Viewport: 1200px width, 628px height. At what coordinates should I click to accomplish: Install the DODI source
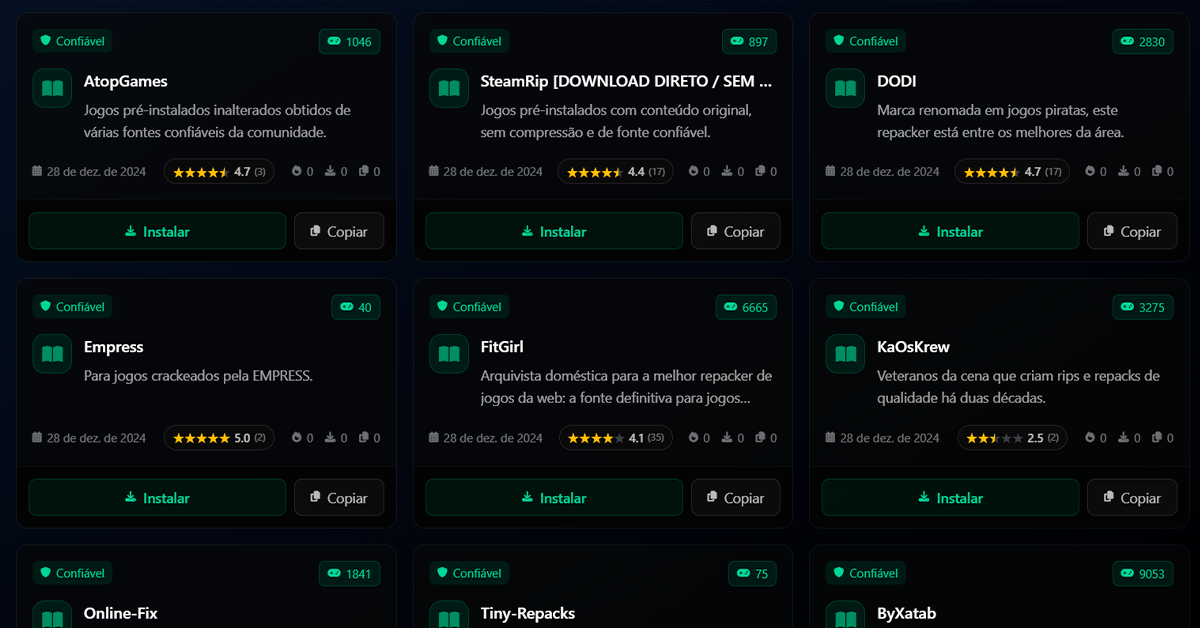point(950,231)
